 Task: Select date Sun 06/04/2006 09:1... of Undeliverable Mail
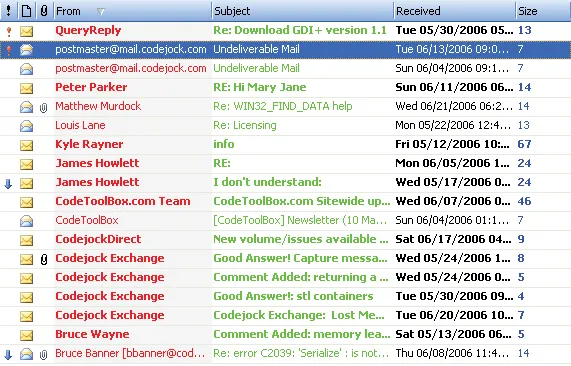(x=452, y=68)
